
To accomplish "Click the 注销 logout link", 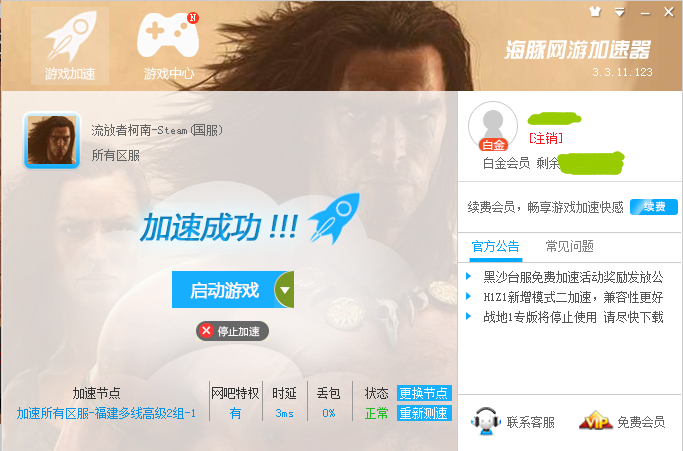I will point(546,139).
